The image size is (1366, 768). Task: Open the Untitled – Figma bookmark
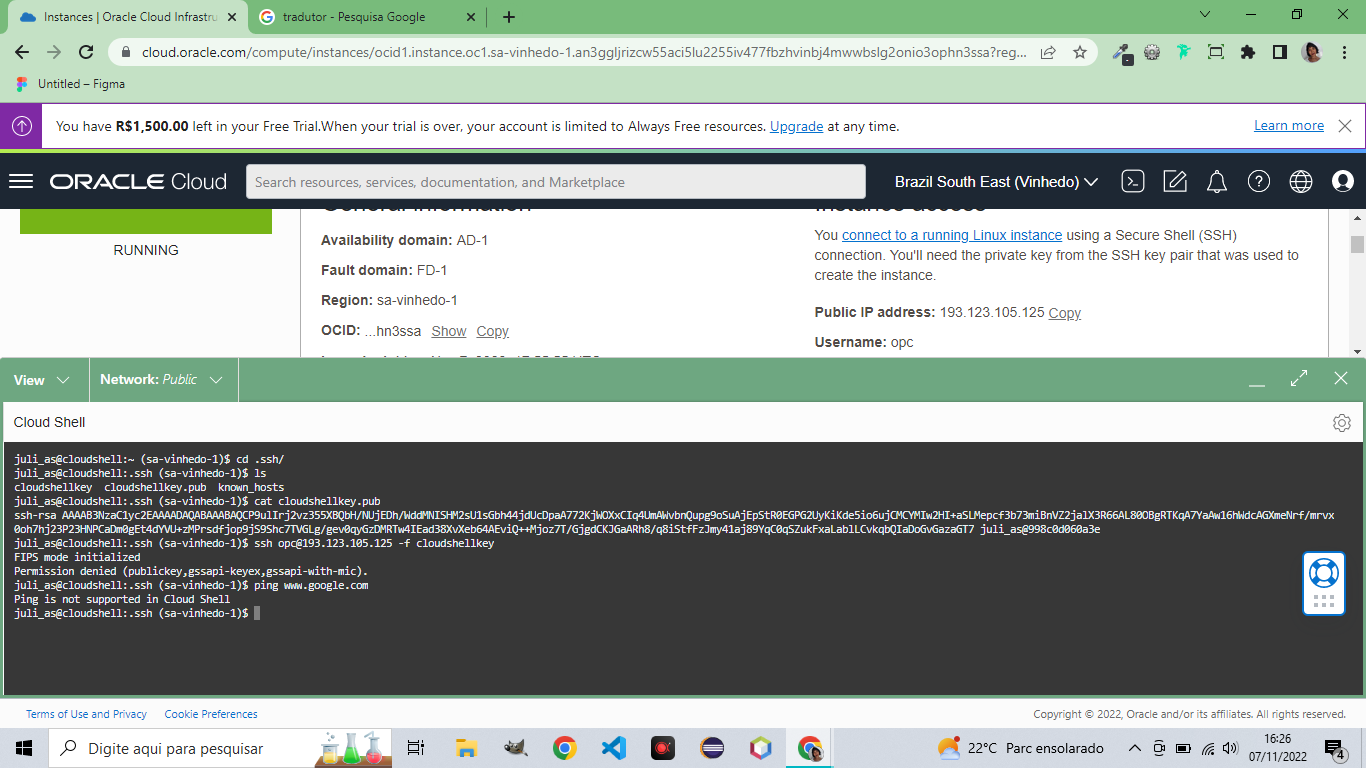pyautogui.click(x=70, y=84)
